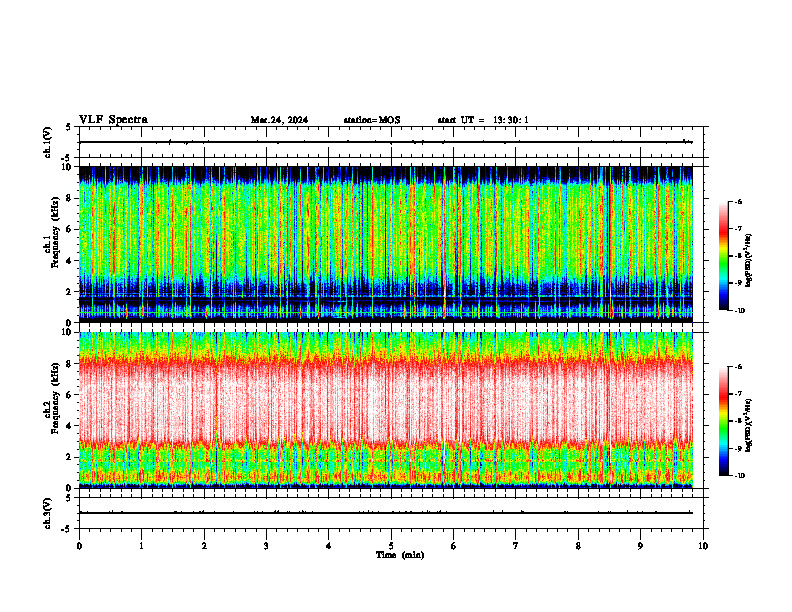Click the log(PSD) unit label beside ch.2 colorbar
The height and width of the screenshot is (612, 792).
tap(748, 425)
